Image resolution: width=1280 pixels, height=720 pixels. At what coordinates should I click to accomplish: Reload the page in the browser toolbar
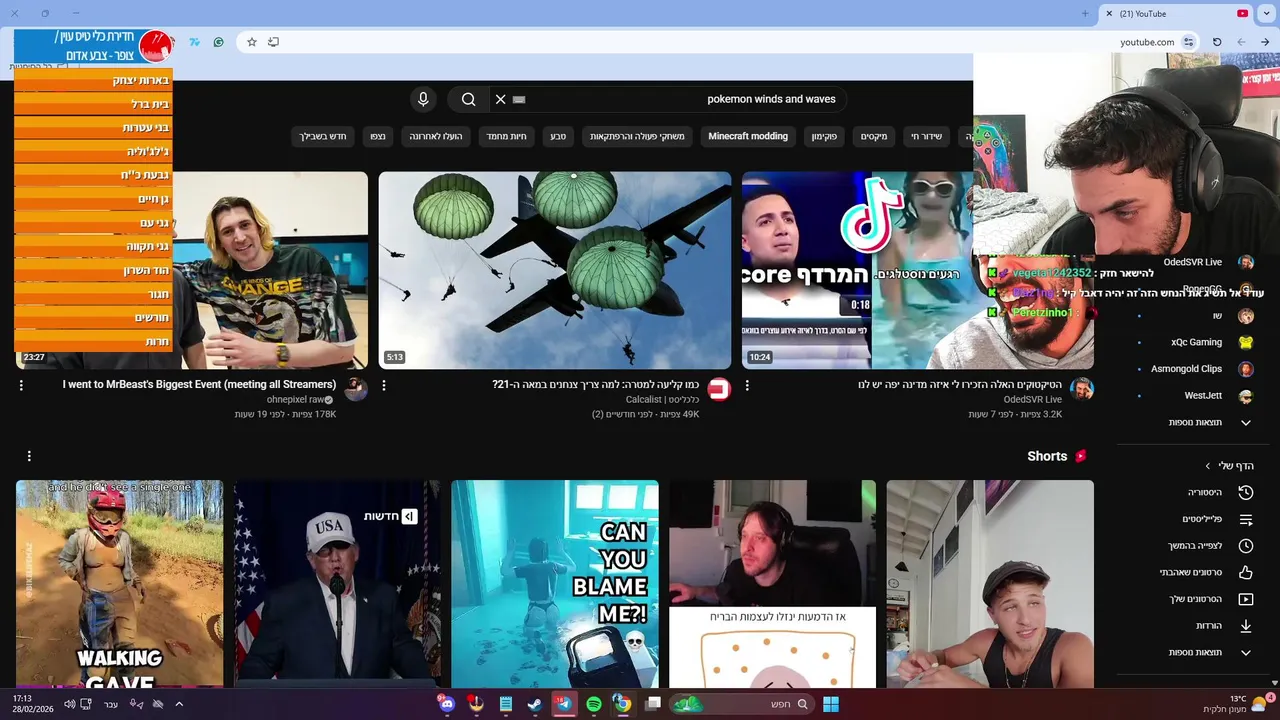pos(1217,42)
